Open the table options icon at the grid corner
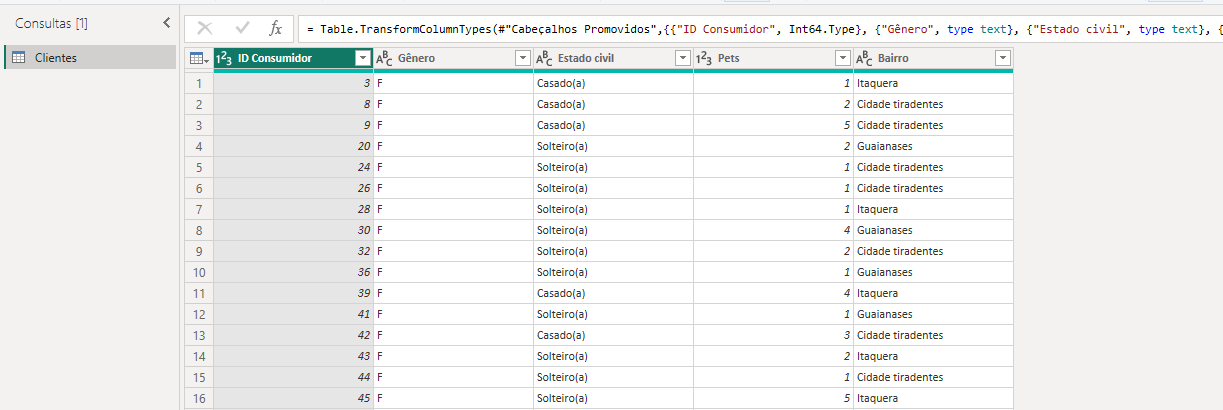The width and height of the screenshot is (1223, 410). point(198,59)
